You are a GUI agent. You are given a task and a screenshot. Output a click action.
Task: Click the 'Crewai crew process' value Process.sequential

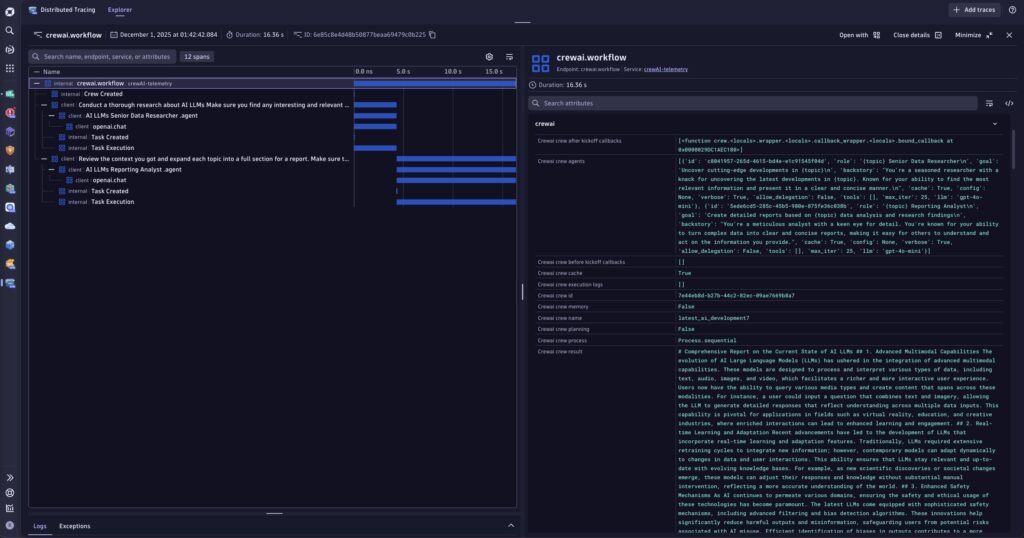pyautogui.click(x=707, y=340)
